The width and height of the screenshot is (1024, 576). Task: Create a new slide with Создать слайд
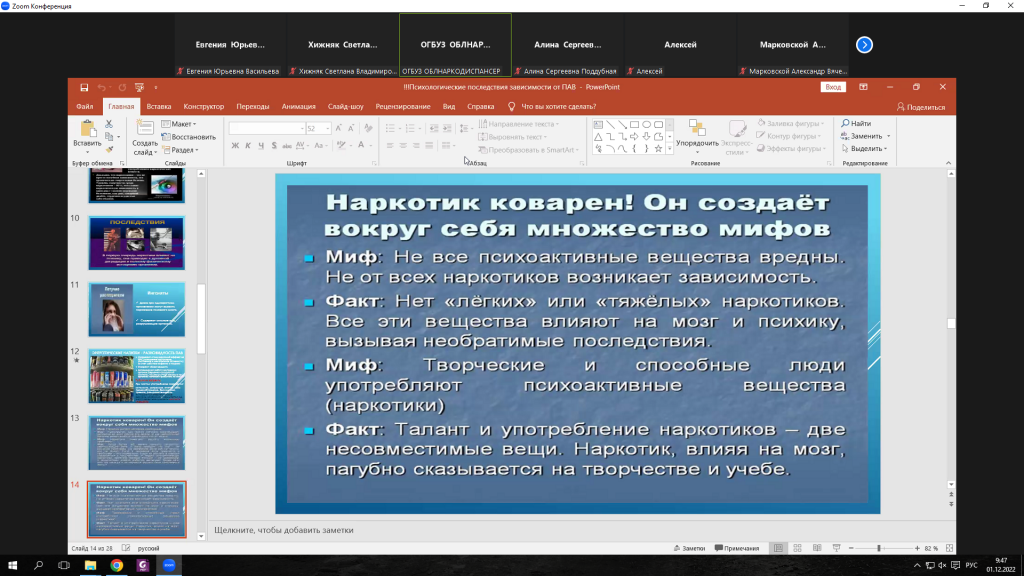pos(144,138)
